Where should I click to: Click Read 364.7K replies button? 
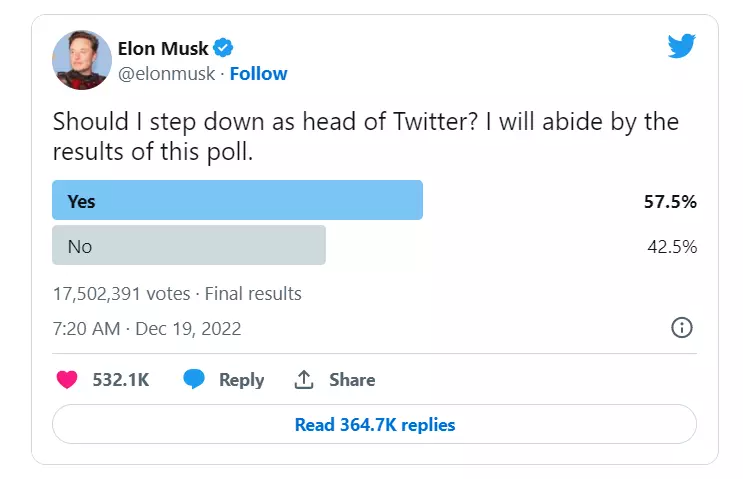point(374,425)
